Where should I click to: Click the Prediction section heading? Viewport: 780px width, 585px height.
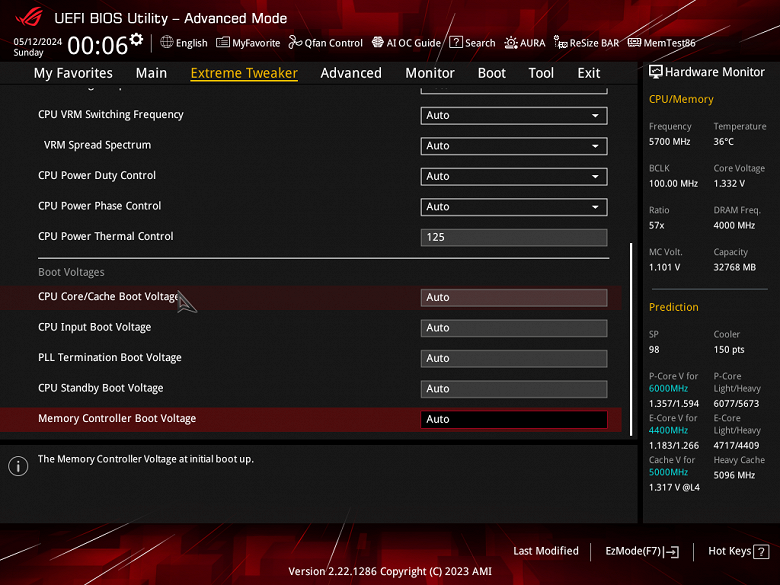click(673, 307)
